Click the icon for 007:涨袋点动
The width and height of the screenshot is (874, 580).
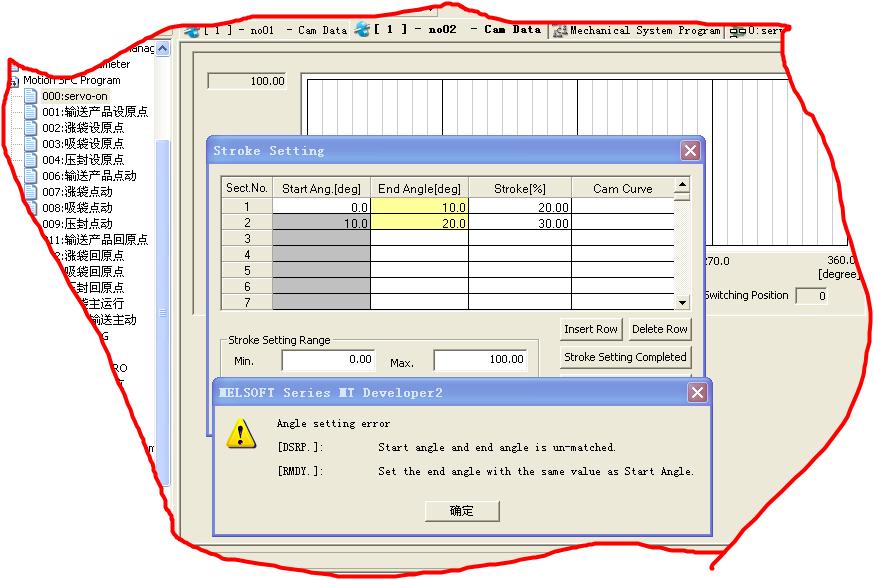pyautogui.click(x=31, y=192)
